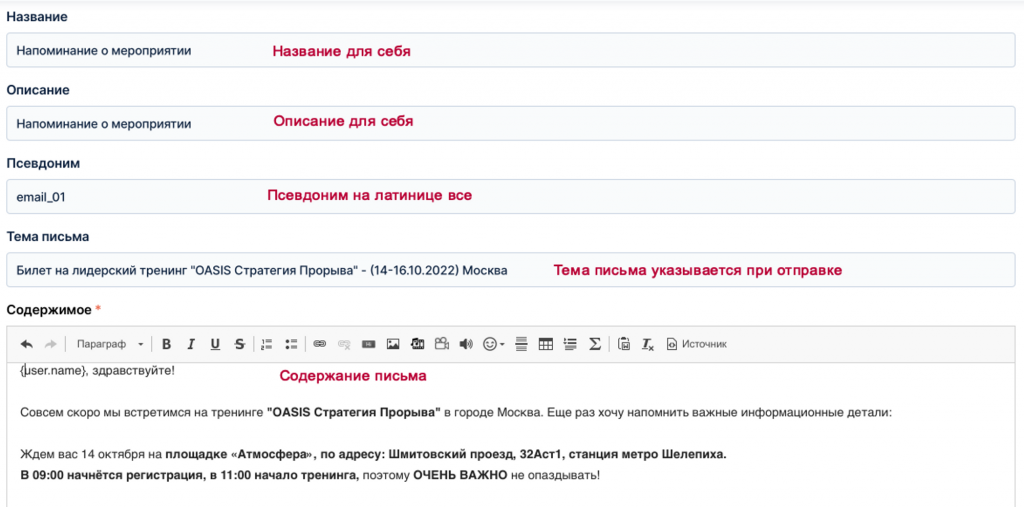The height and width of the screenshot is (507, 1024).
Task: Click the indented list icon after table
Action: tap(570, 344)
